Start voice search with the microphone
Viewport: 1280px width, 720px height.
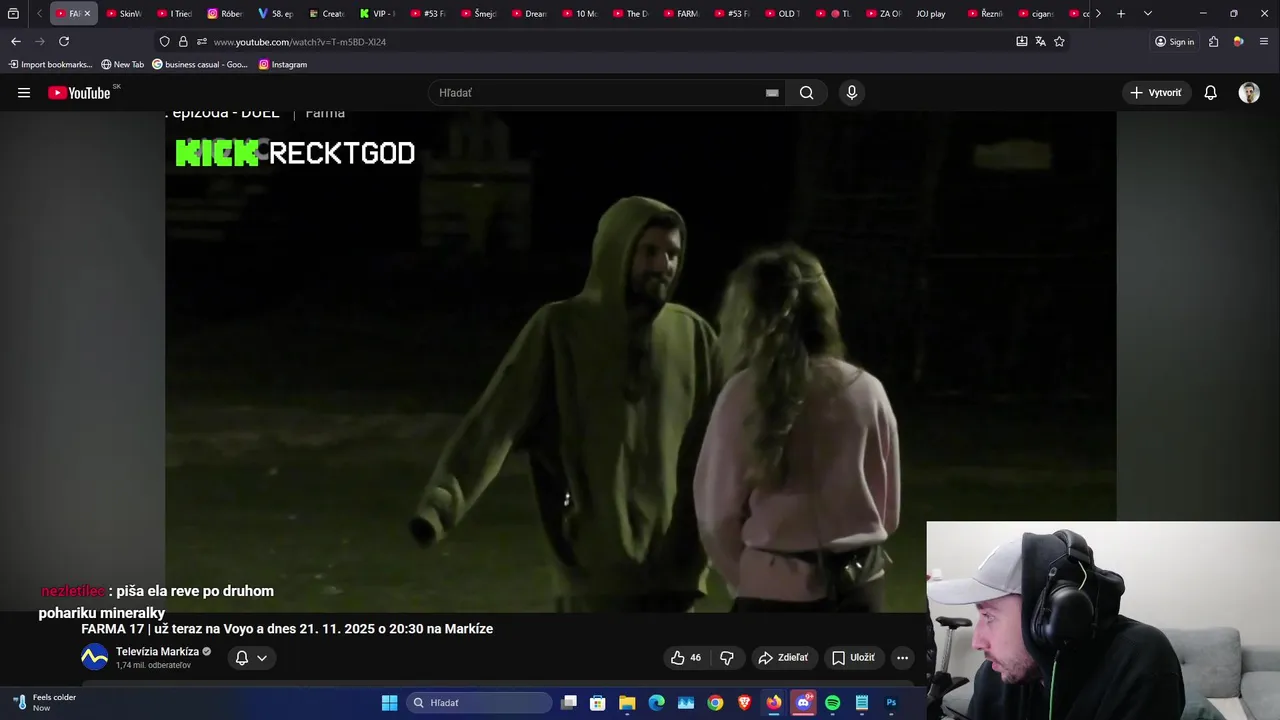(851, 93)
